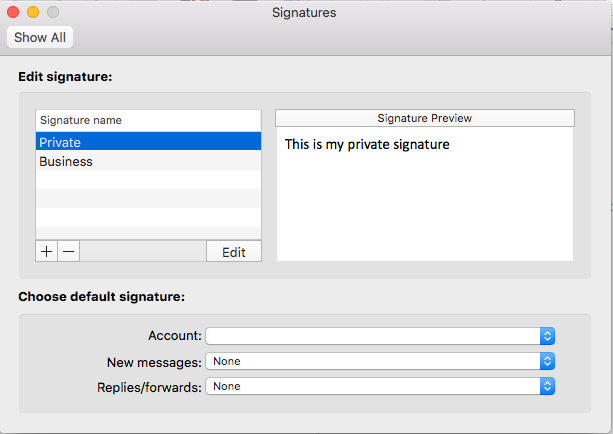Minimize the Signatures window with yellow button
The image size is (613, 434).
[33, 12]
